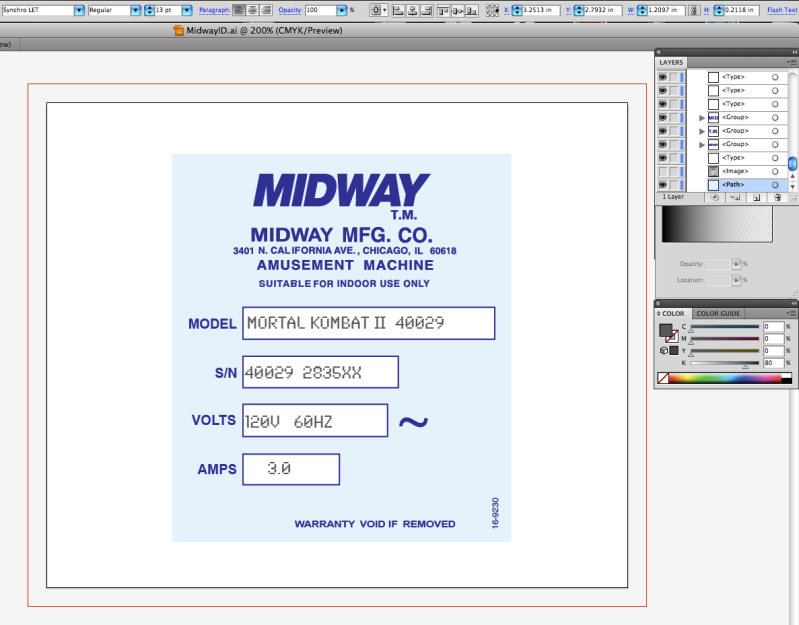This screenshot has width=799, height=625.
Task: Select the Layers panel tab
Action: coord(671,62)
